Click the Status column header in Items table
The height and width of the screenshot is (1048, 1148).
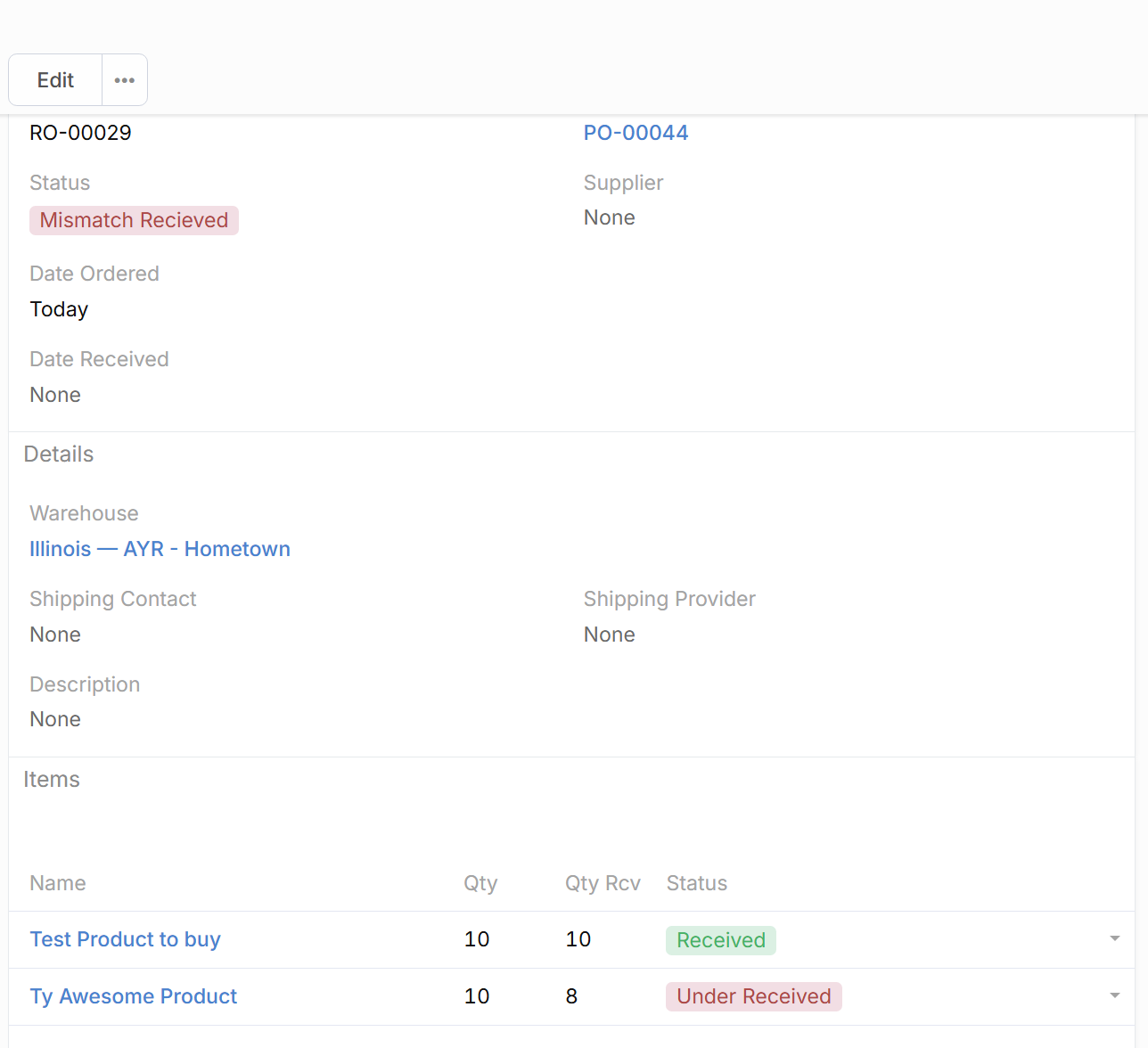[x=696, y=883]
